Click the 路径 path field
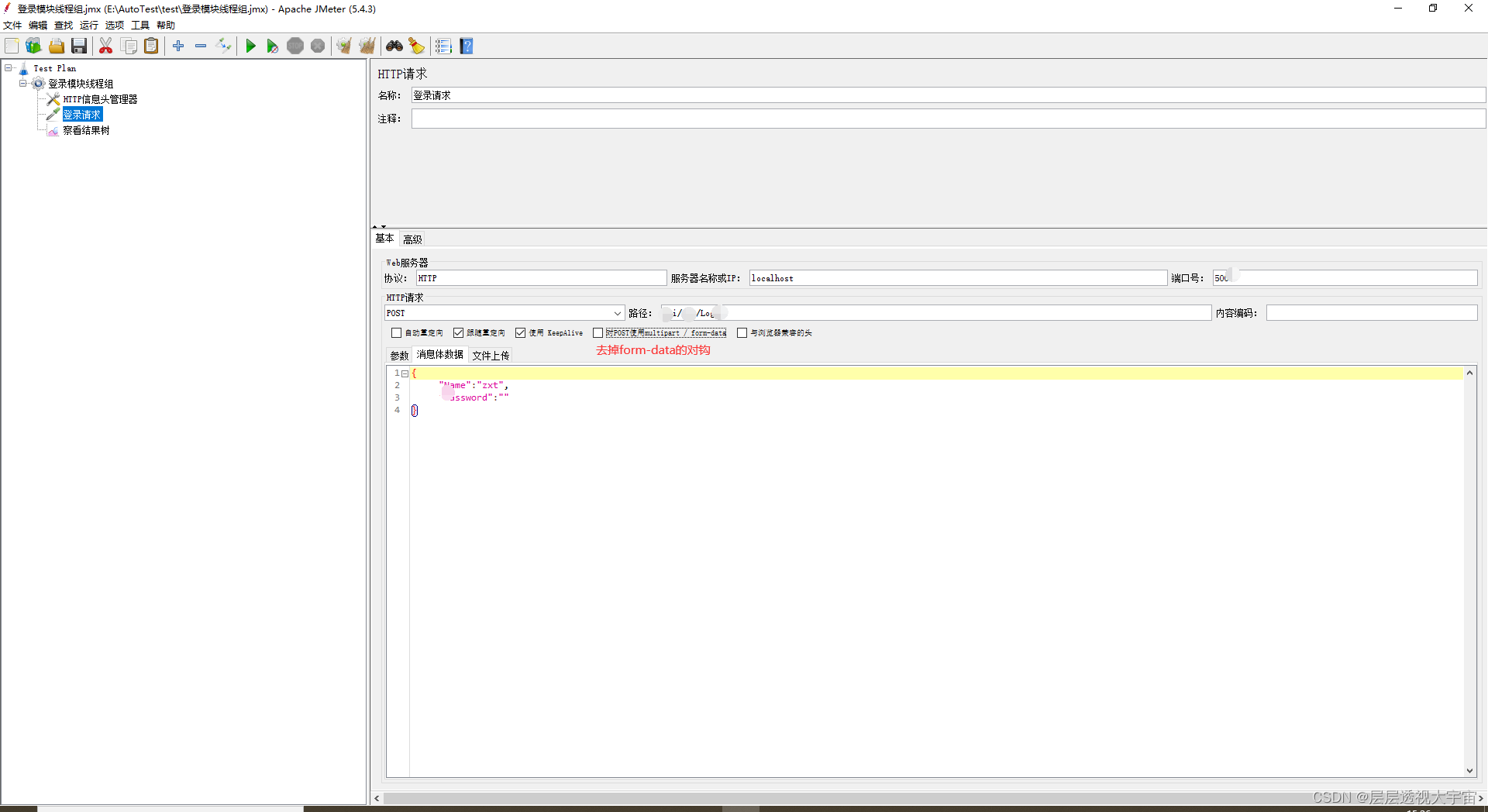This screenshot has width=1488, height=812. (x=936, y=313)
